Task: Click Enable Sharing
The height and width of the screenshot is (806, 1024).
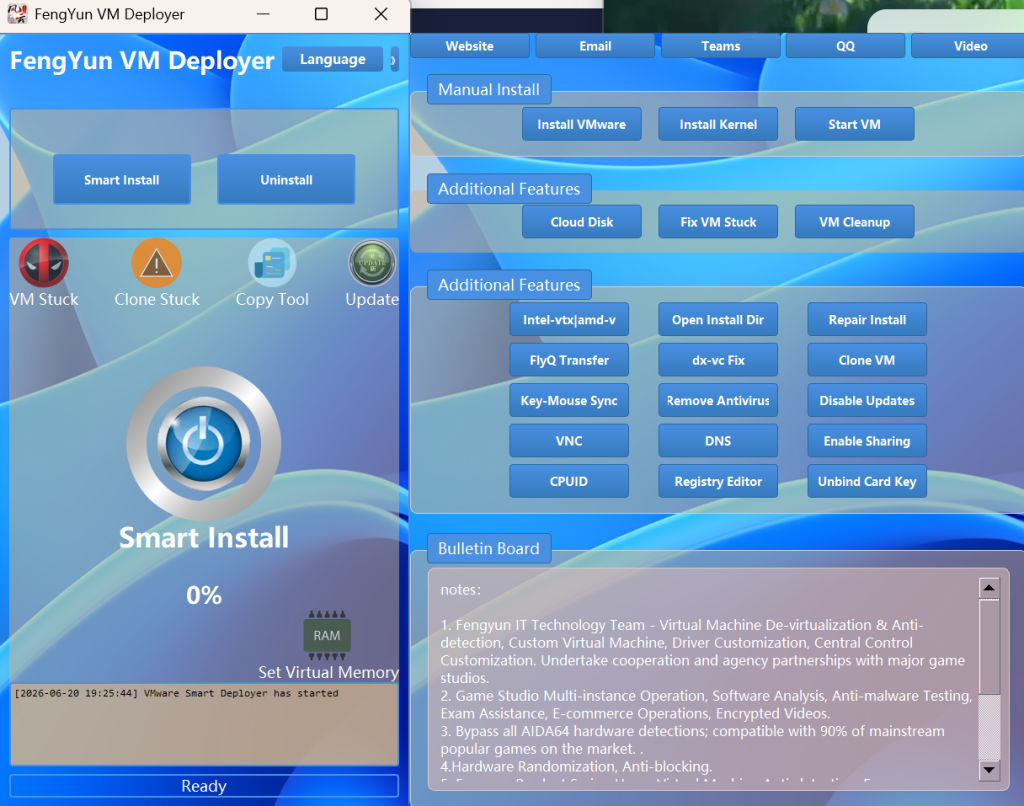Action: click(867, 441)
